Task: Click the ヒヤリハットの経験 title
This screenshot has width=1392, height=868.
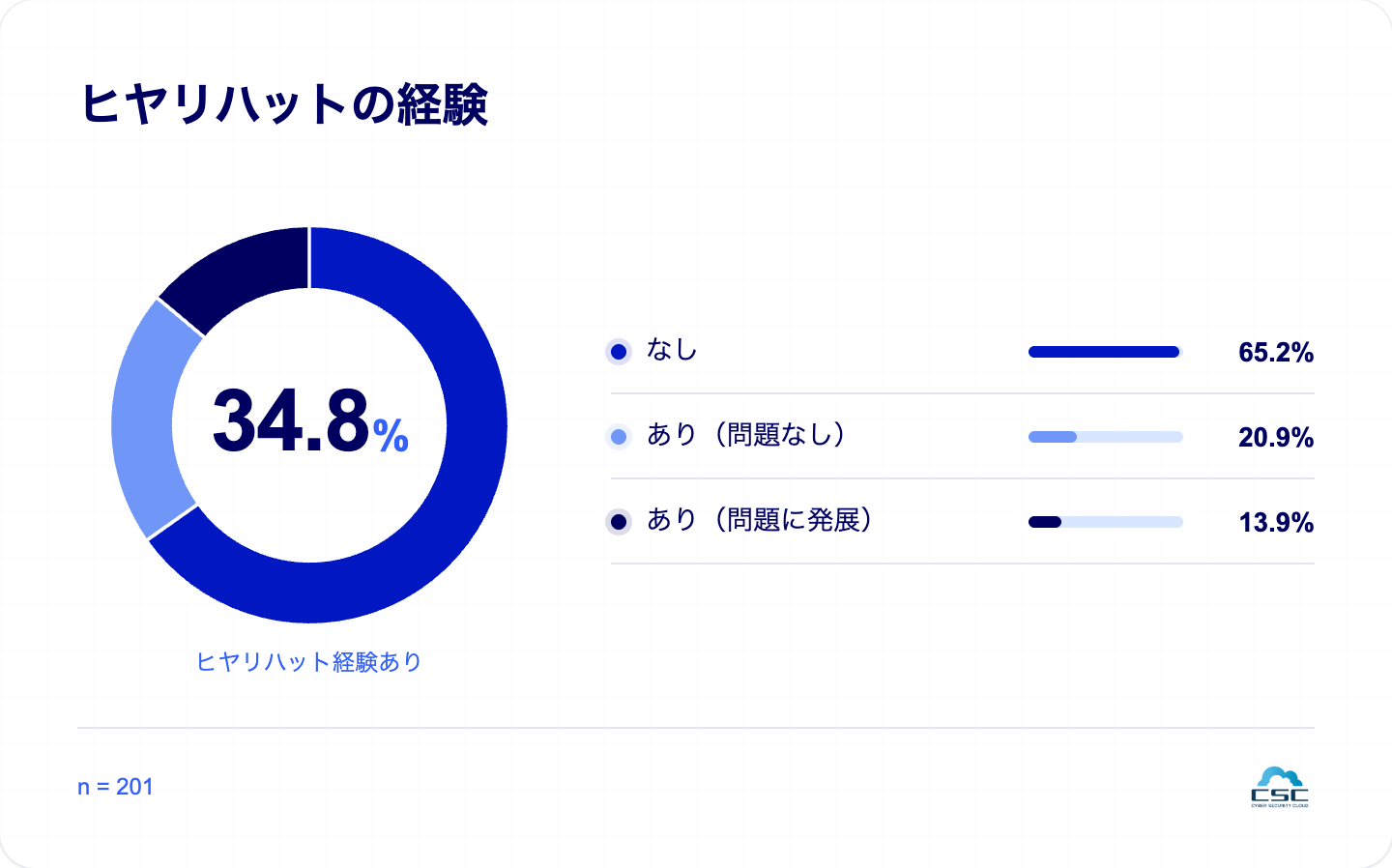Action: 283,104
